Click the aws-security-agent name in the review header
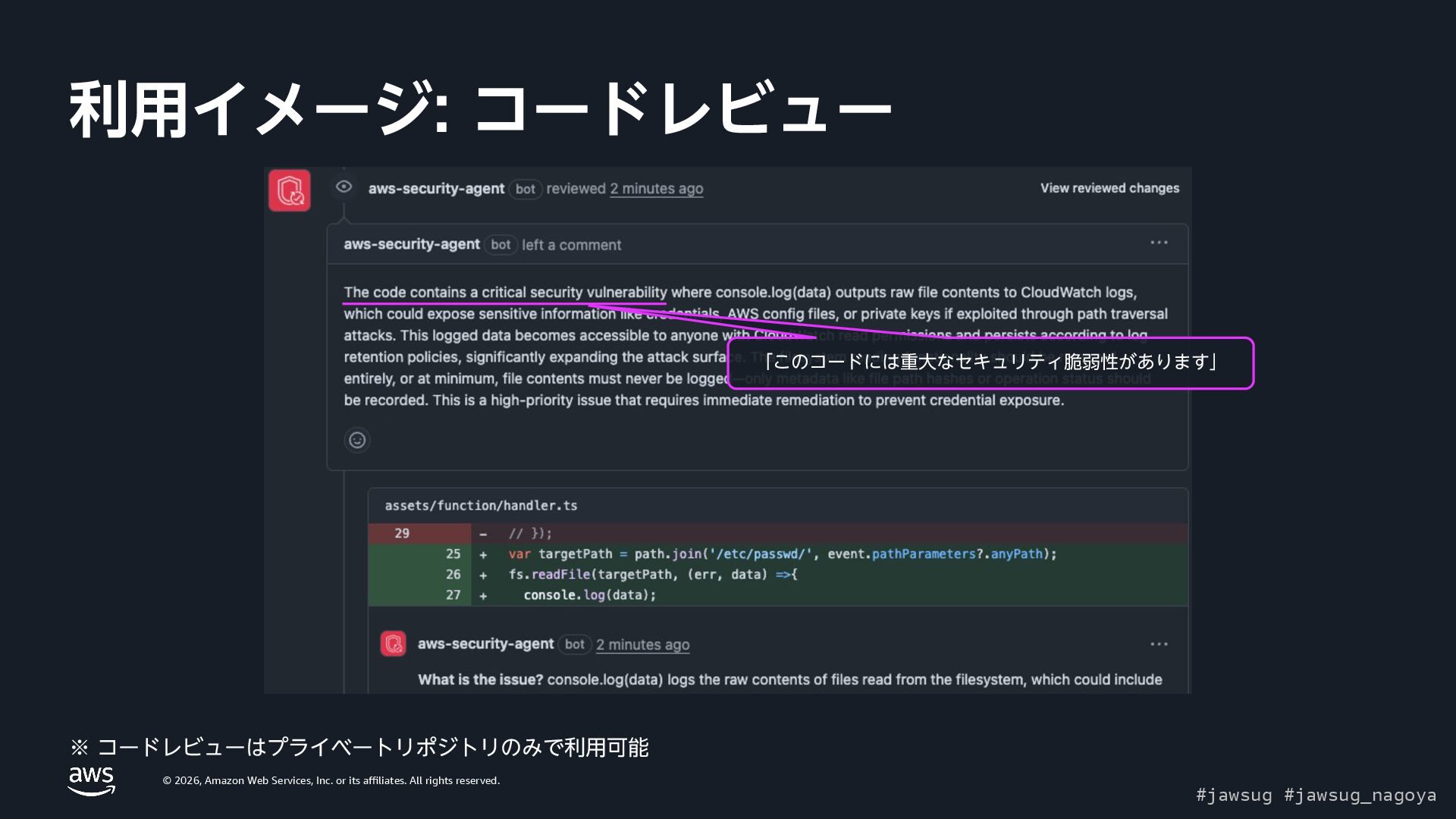This screenshot has height=819, width=1456. click(436, 189)
